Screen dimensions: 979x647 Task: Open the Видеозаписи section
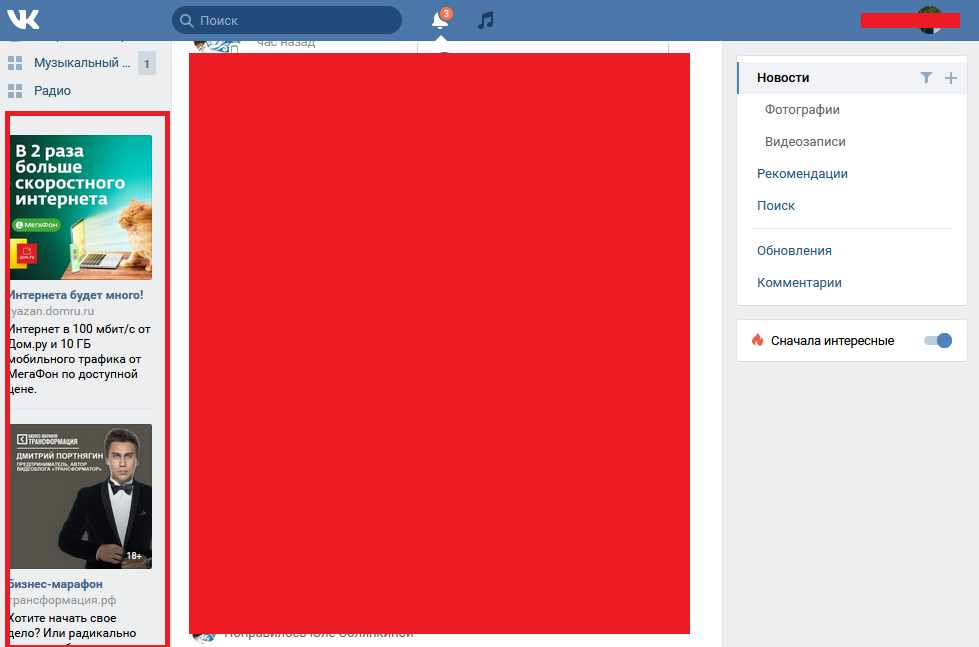coord(805,142)
